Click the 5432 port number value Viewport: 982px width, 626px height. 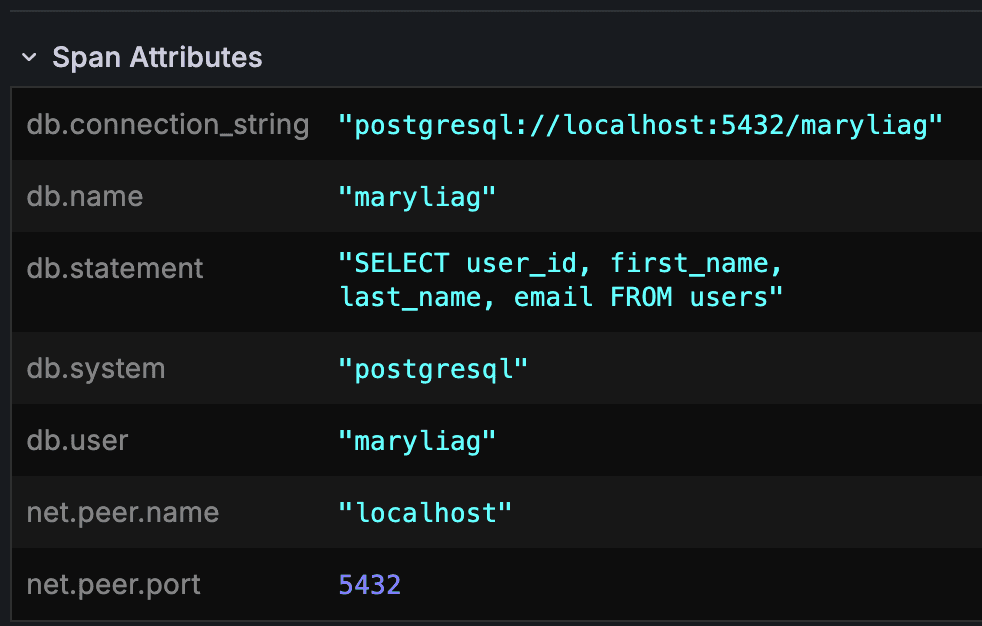coord(369,584)
